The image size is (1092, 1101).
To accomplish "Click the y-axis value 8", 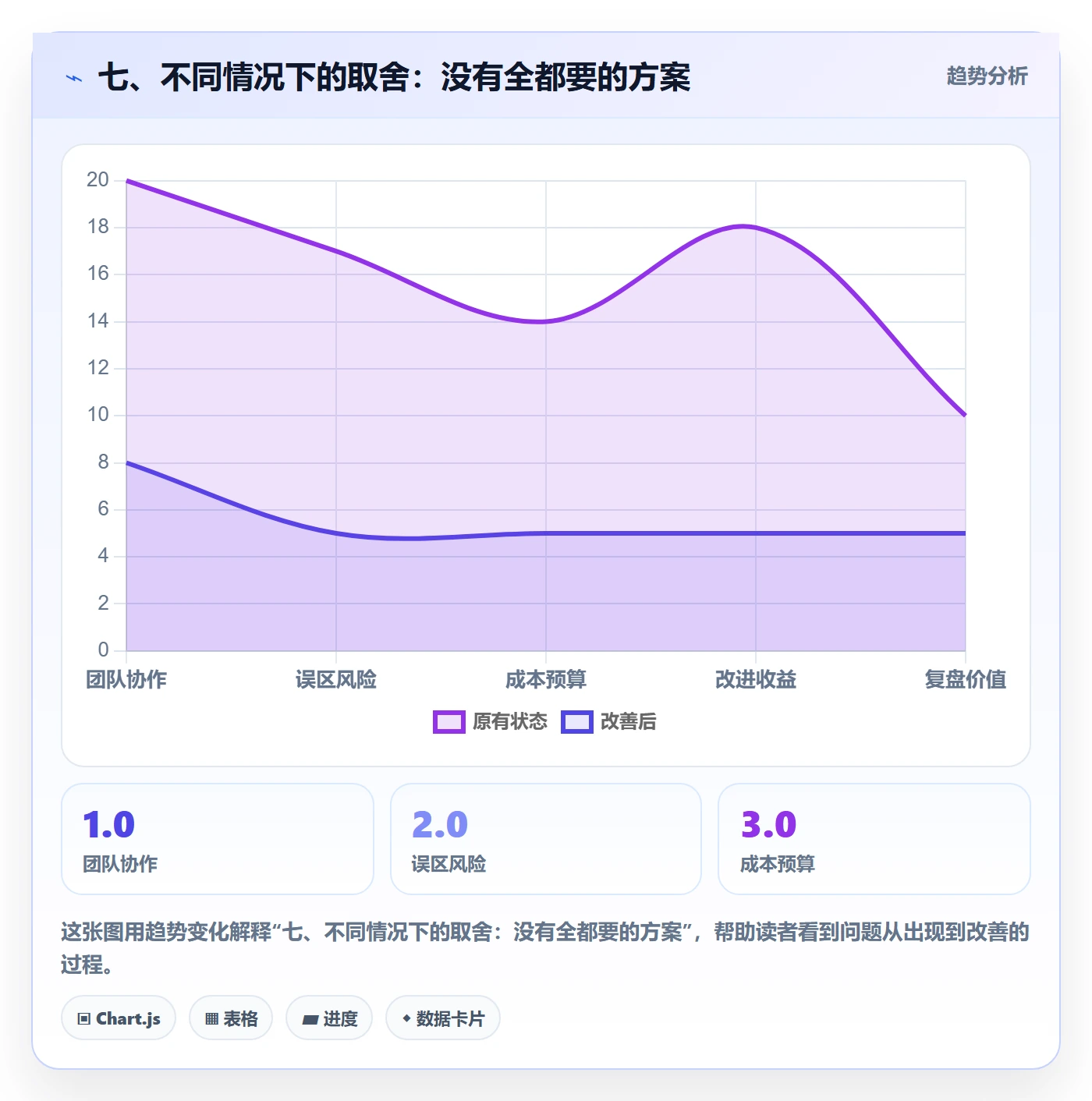I will 104,462.
